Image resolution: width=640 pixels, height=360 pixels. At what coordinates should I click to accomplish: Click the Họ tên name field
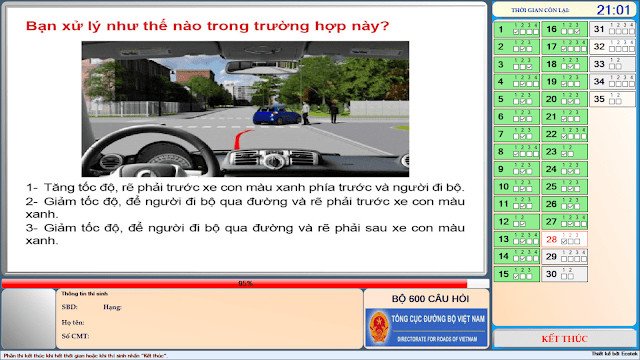(x=73, y=322)
